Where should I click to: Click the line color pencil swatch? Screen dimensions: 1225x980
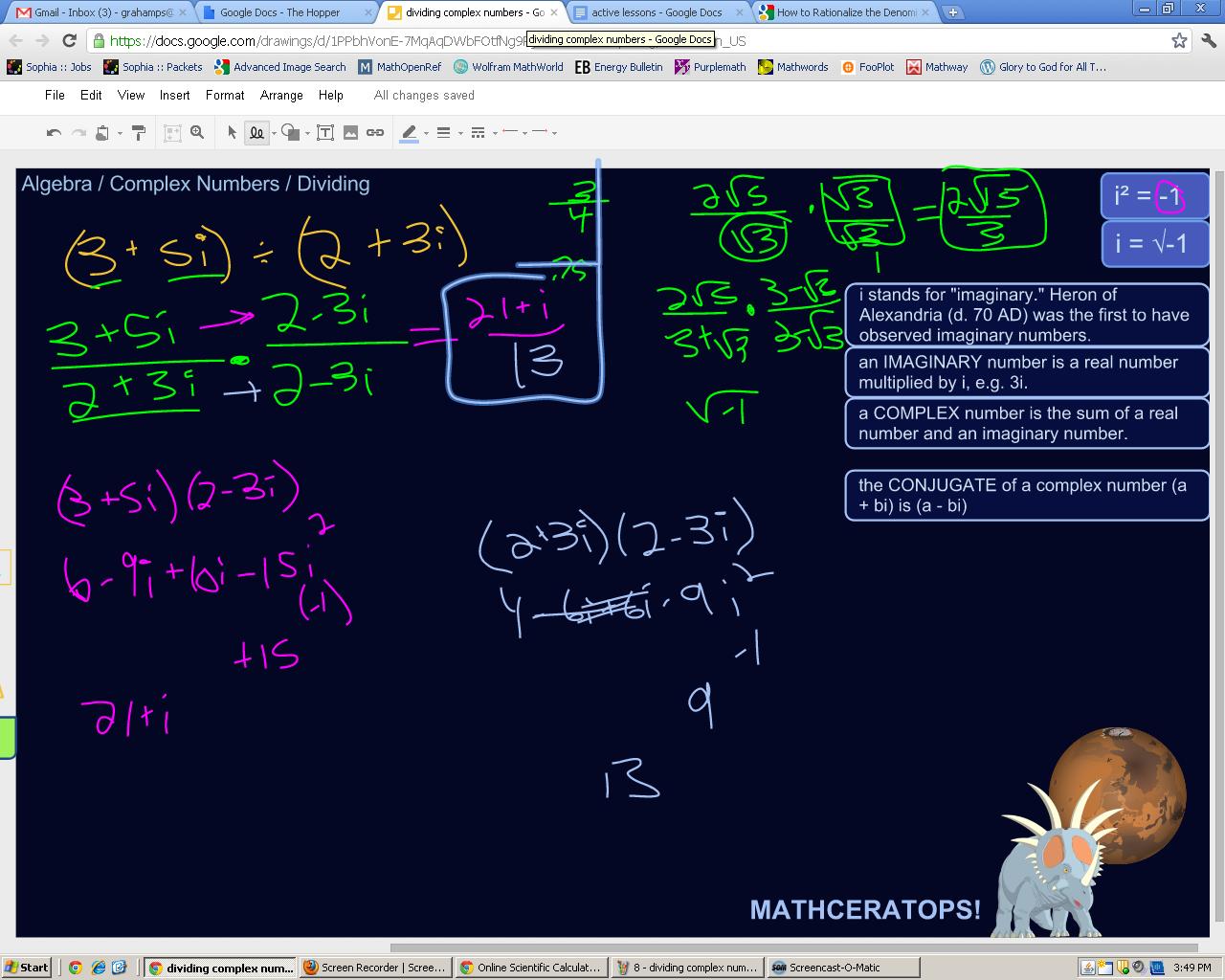[409, 133]
